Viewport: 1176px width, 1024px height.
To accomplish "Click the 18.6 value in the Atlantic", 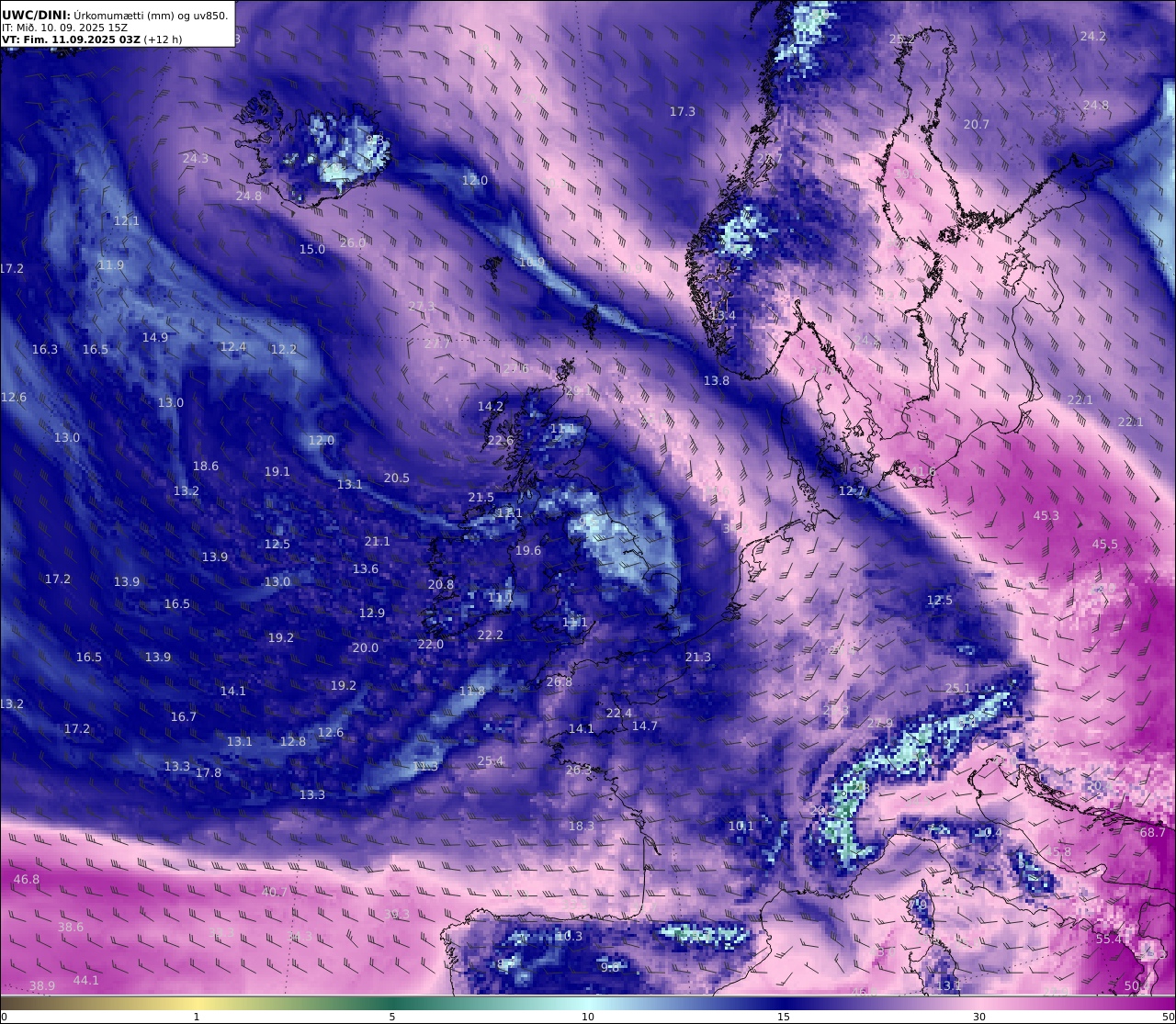I will [x=206, y=467].
